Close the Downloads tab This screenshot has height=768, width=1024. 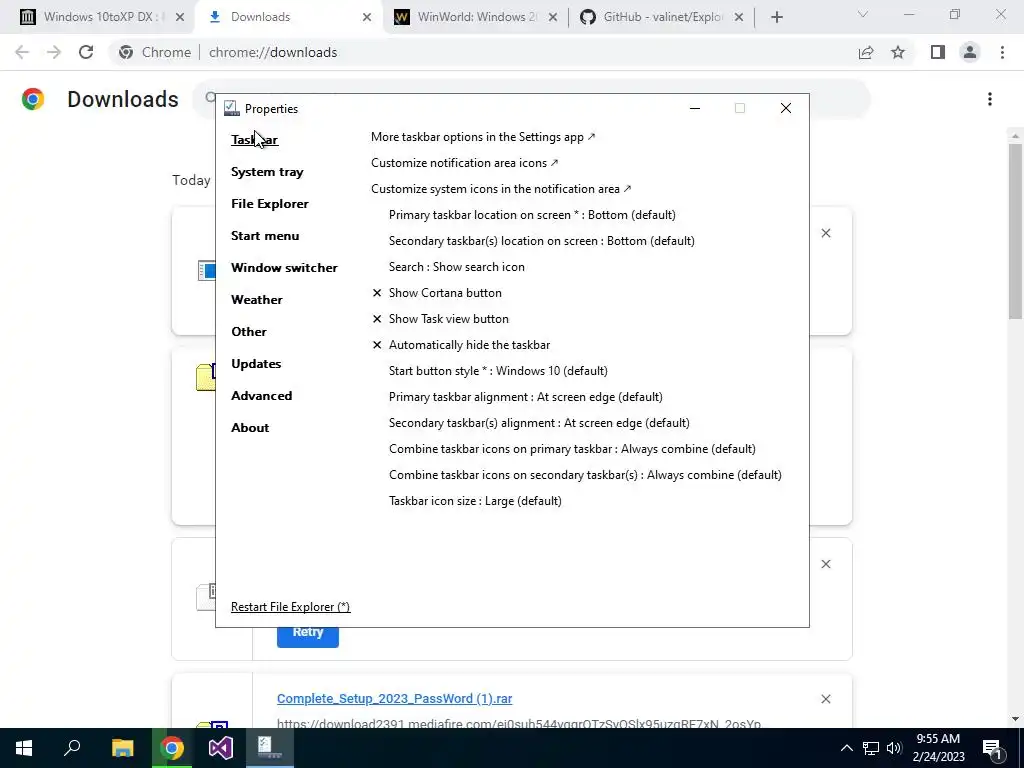pyautogui.click(x=367, y=17)
